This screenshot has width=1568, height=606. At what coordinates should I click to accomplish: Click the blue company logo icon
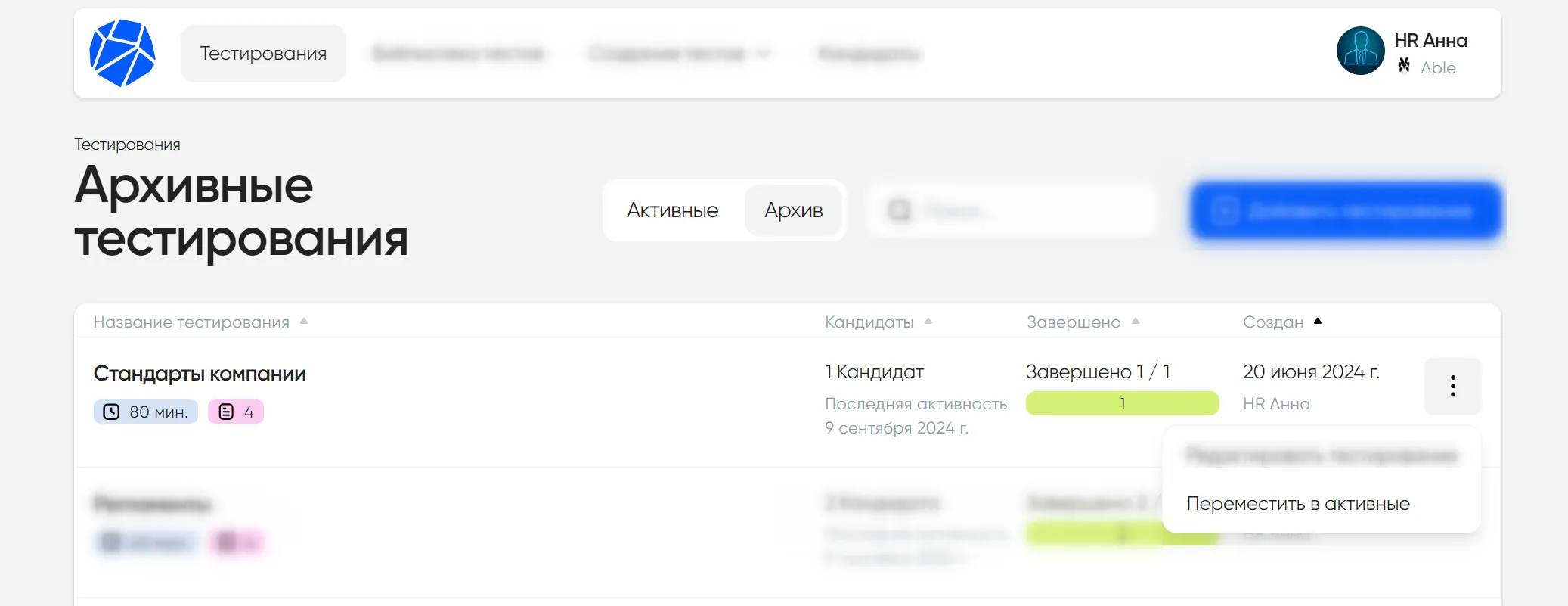pyautogui.click(x=122, y=53)
